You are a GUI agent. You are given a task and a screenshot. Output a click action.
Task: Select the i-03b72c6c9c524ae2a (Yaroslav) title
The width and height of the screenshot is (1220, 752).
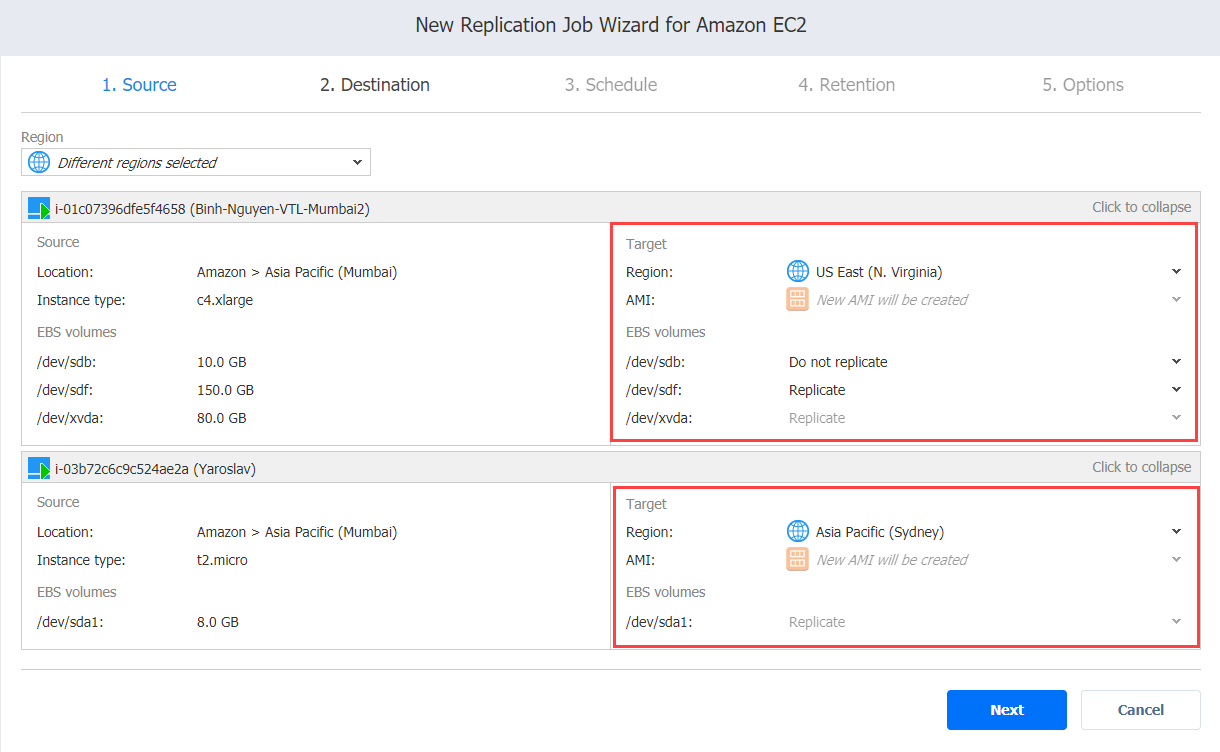point(156,468)
